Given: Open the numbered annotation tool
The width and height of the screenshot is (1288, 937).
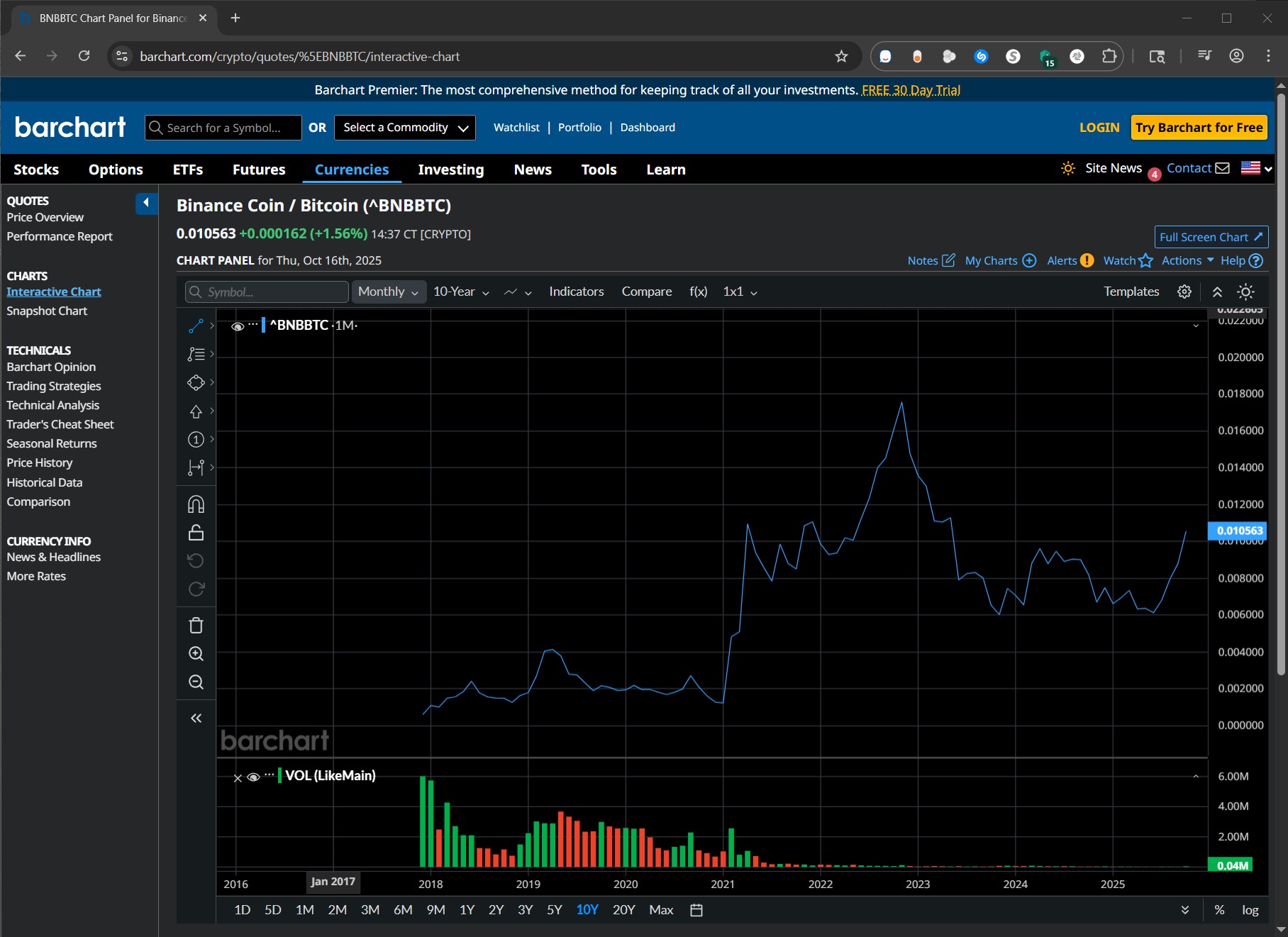Looking at the screenshot, I should tap(196, 440).
